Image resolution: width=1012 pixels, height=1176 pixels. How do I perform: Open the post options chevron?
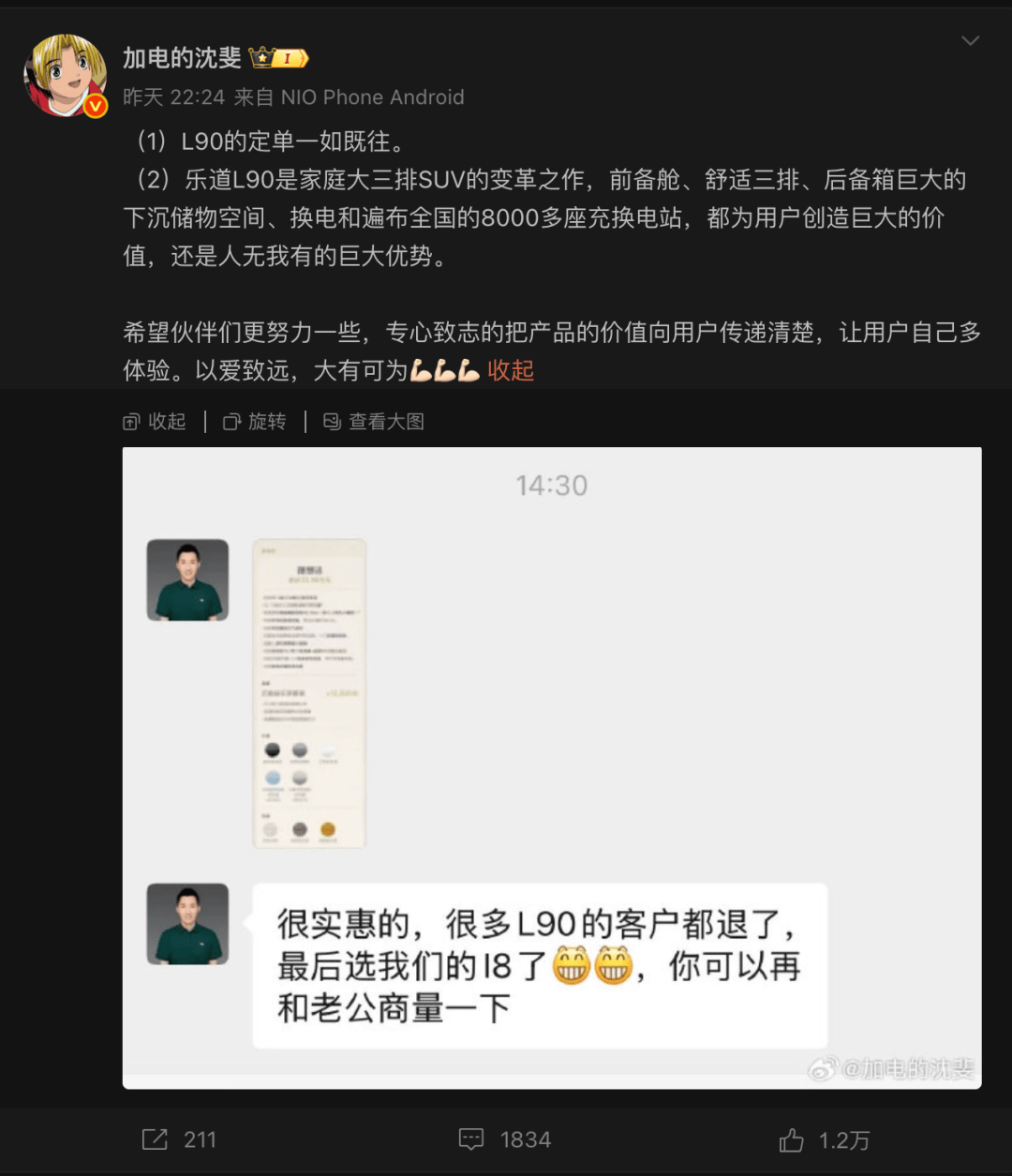(971, 41)
